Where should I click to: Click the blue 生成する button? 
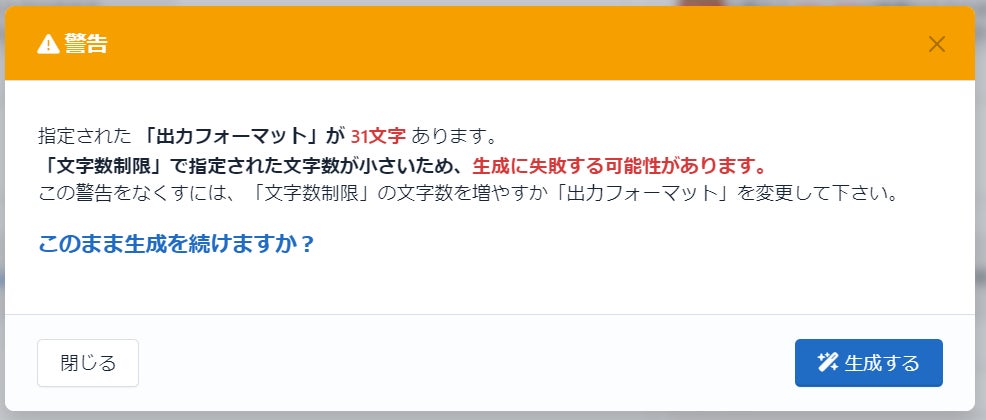tap(868, 363)
